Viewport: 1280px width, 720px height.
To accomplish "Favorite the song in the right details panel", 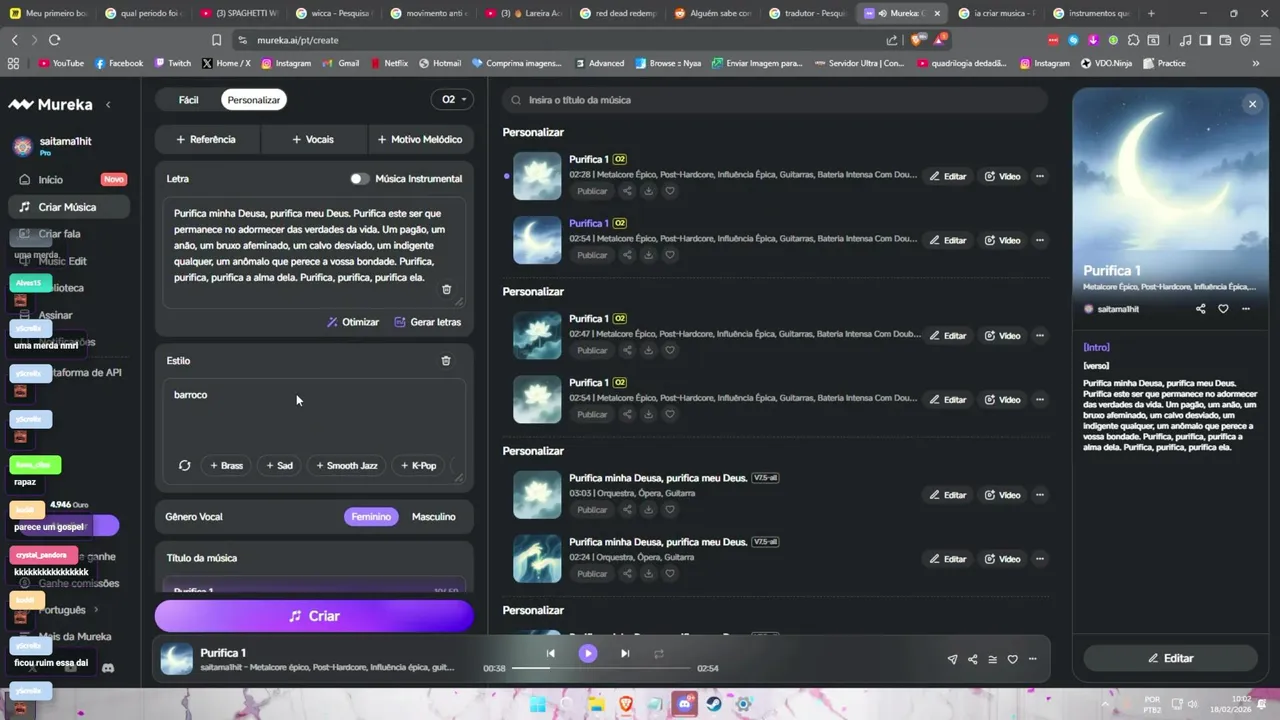I will click(x=1223, y=309).
